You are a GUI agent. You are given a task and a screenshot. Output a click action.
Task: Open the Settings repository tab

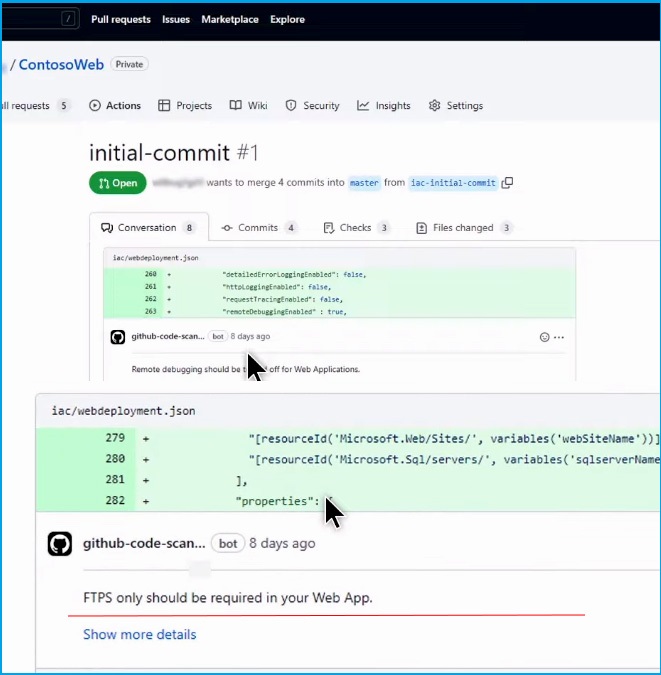click(456, 105)
